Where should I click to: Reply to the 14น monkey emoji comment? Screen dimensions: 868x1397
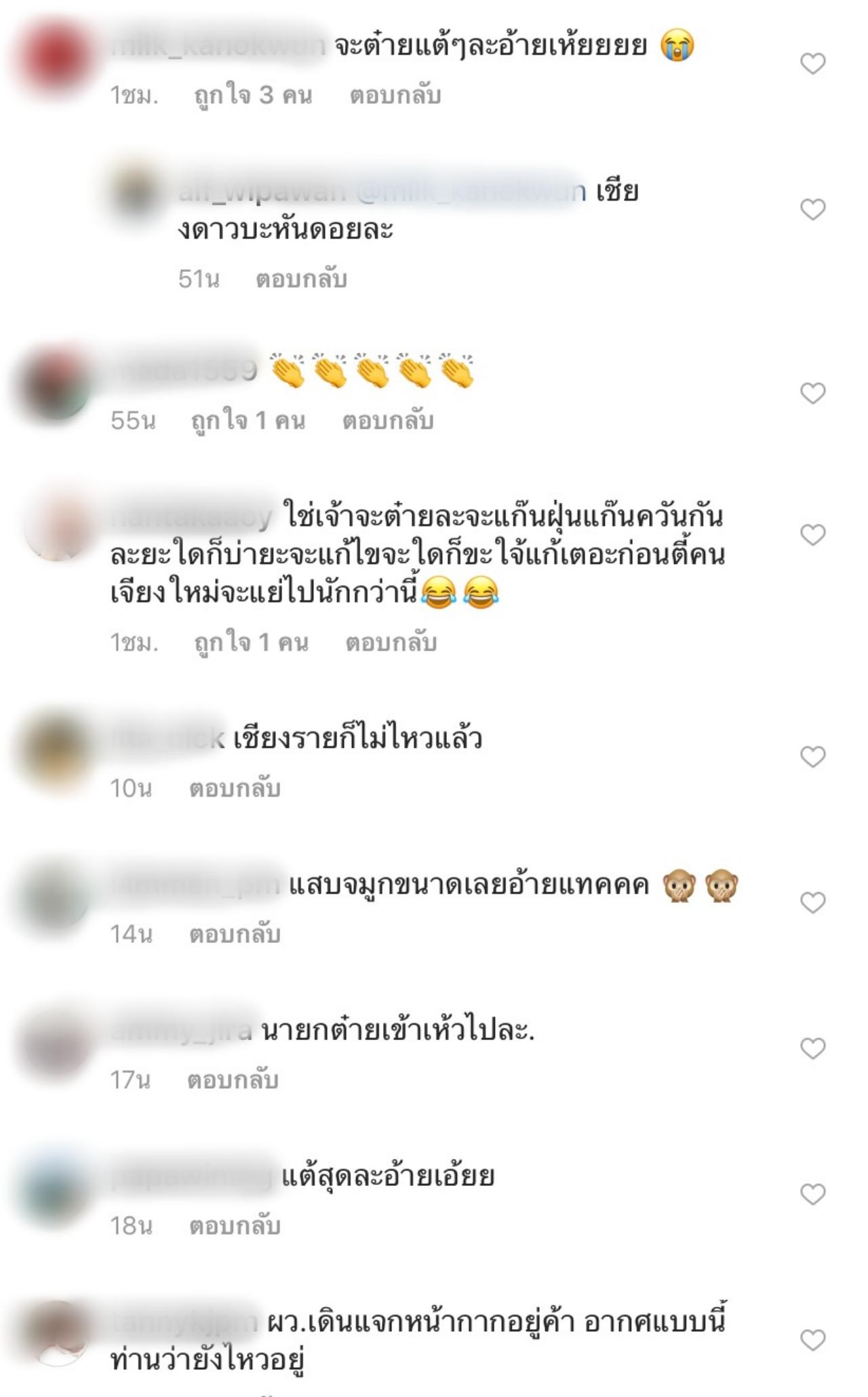tap(235, 934)
